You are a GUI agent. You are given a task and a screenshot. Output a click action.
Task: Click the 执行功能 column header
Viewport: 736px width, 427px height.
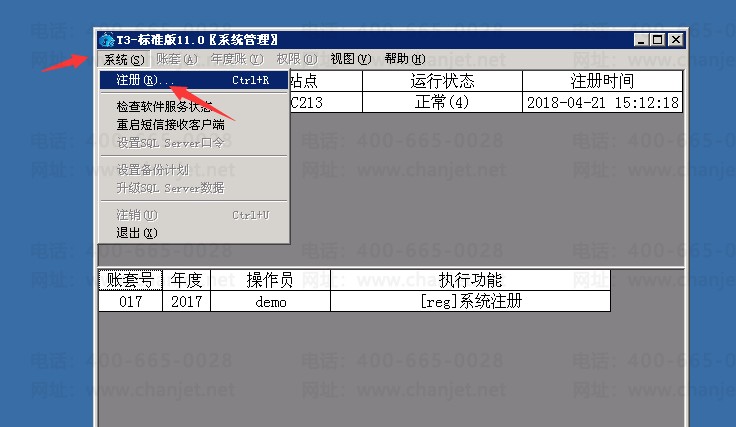470,280
